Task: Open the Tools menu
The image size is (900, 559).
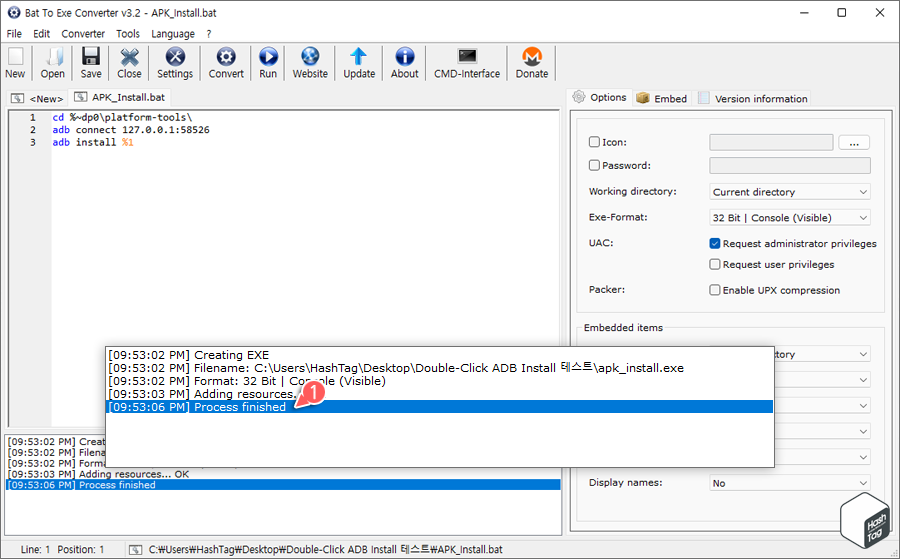Action: [128, 34]
